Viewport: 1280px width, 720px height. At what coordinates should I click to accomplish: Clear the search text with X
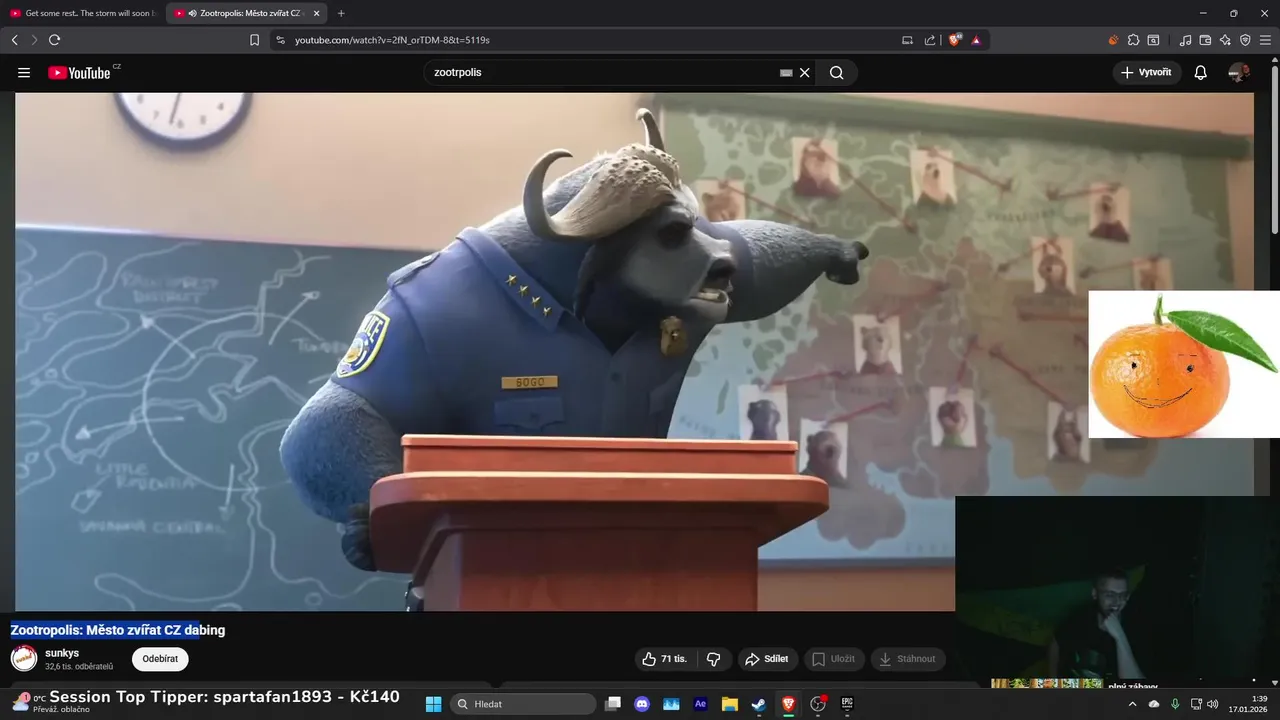(805, 72)
